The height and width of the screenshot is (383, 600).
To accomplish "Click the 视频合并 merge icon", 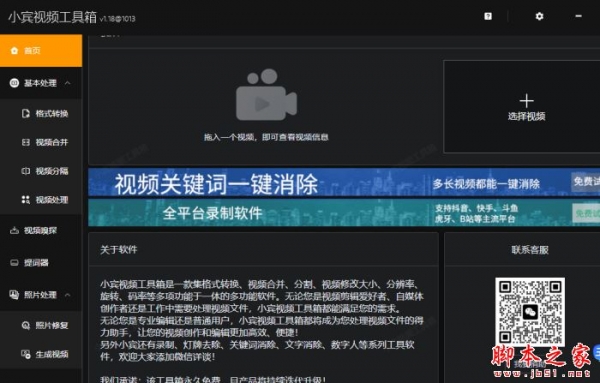I will 26,142.
